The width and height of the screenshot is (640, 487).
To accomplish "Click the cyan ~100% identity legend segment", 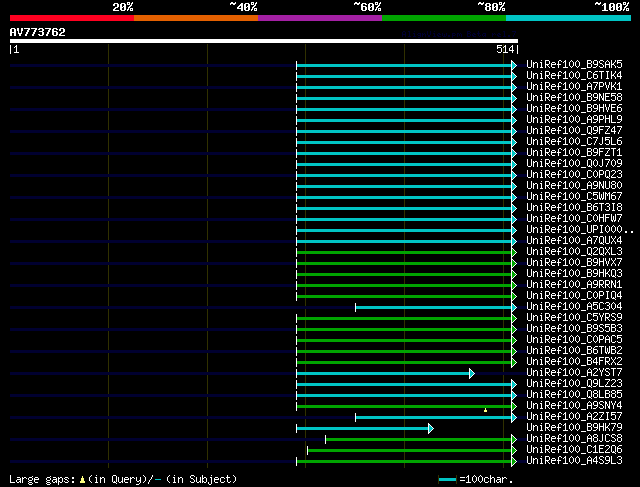I will pyautogui.click(x=567, y=17).
